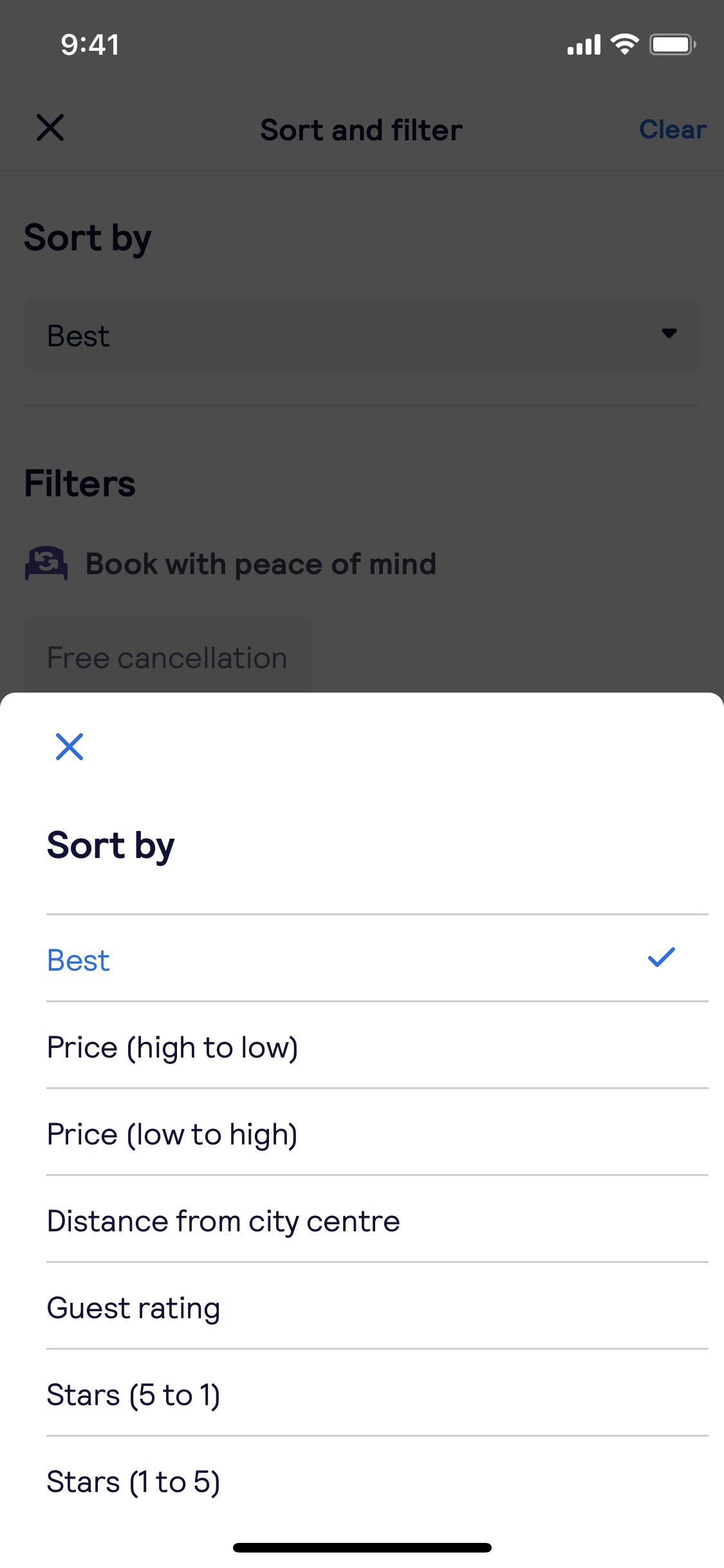
Task: Sort by Distance from city centre
Action: [x=377, y=1219]
